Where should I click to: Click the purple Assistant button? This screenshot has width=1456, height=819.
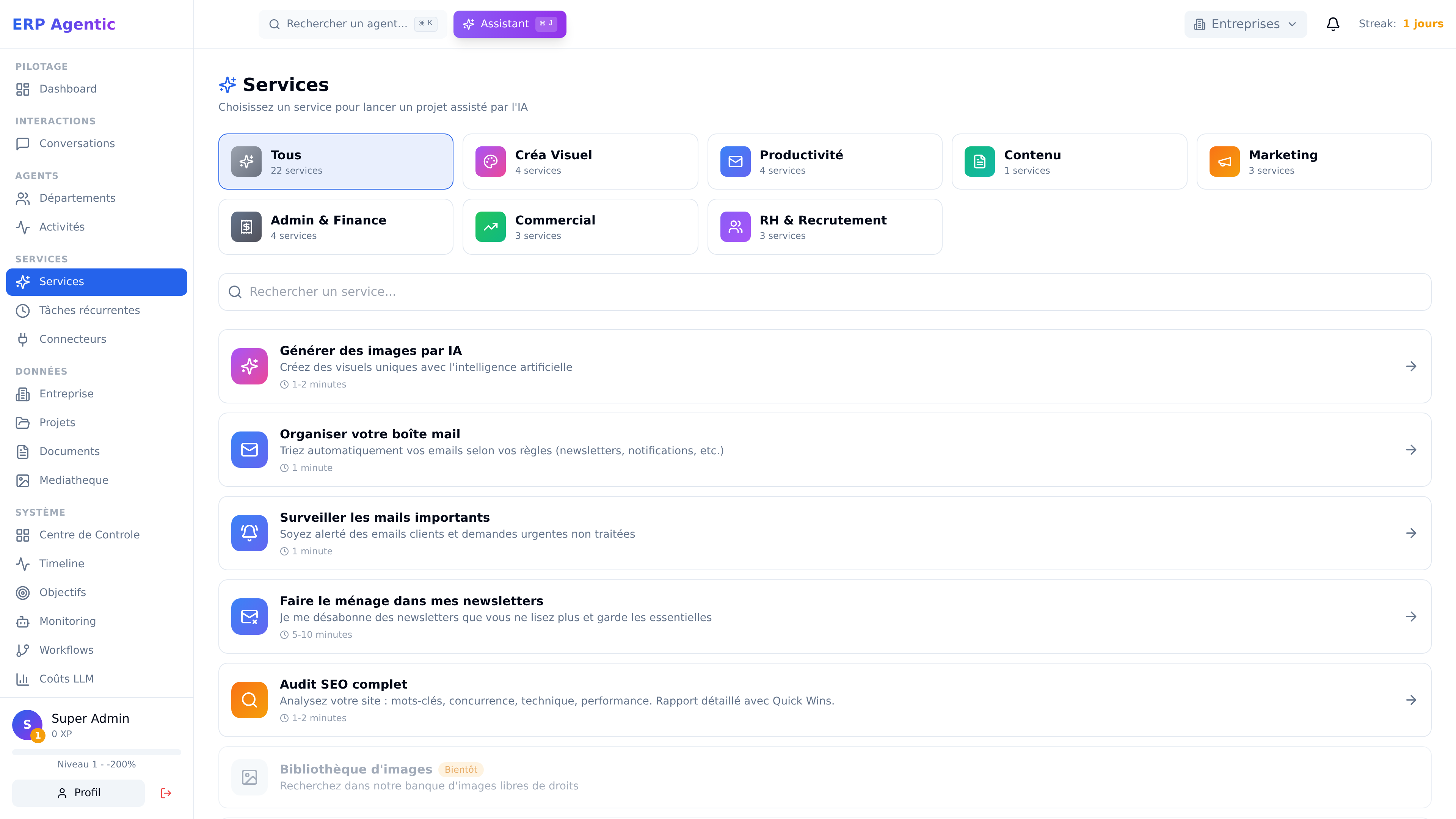[509, 24]
